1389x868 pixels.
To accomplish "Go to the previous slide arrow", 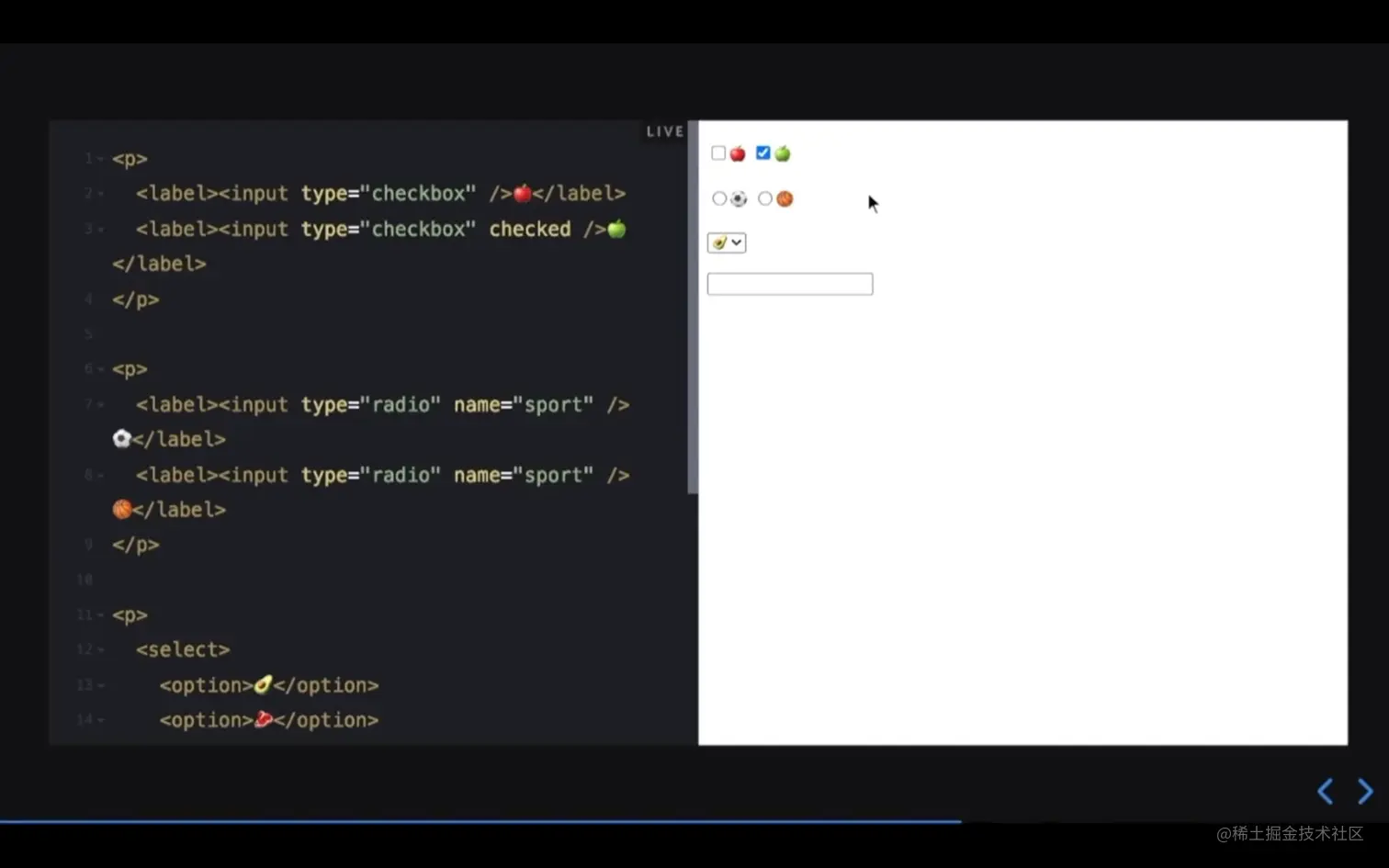I will 1325,791.
